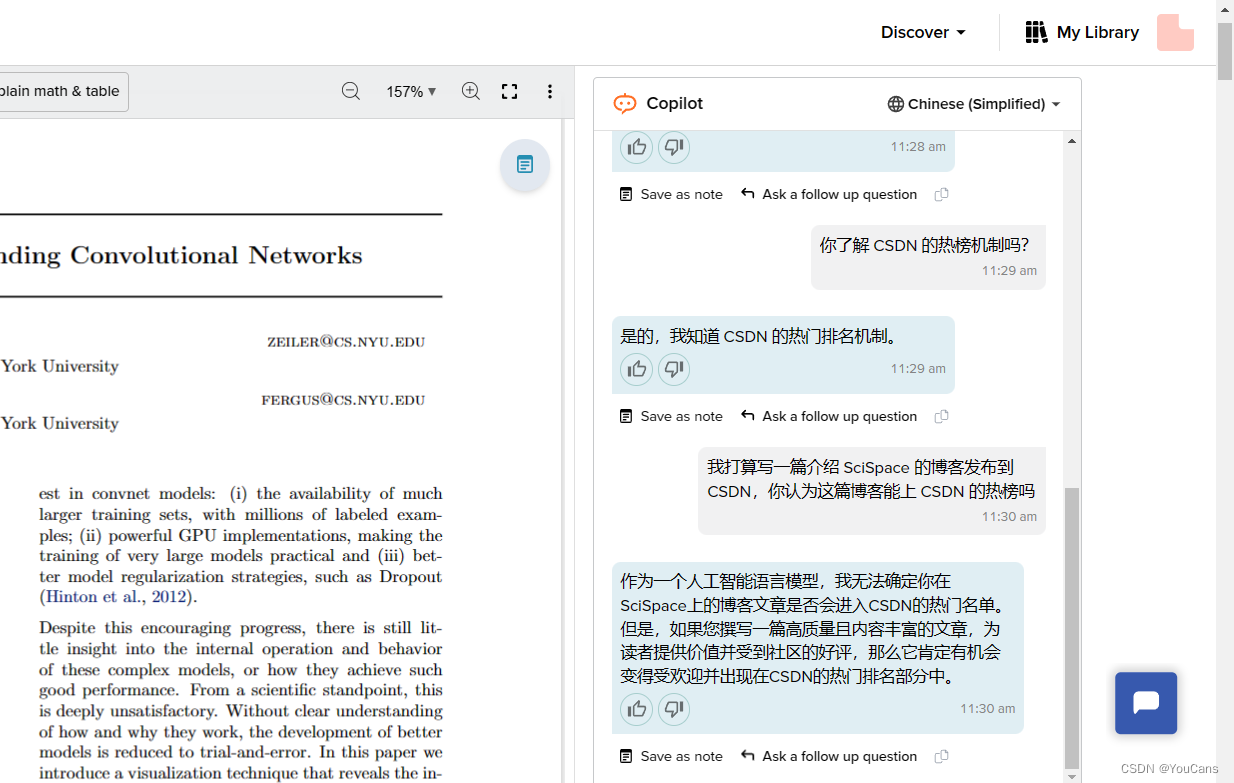Viewport: 1234px width, 783px height.
Task: Change Chinese (Simplified) language dropdown
Action: point(974,104)
